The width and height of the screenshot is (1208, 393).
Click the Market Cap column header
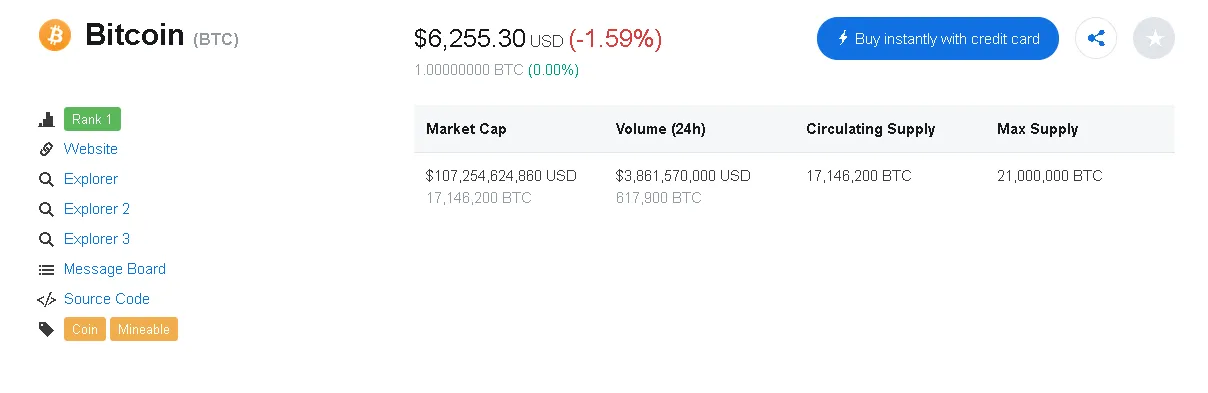coord(466,129)
